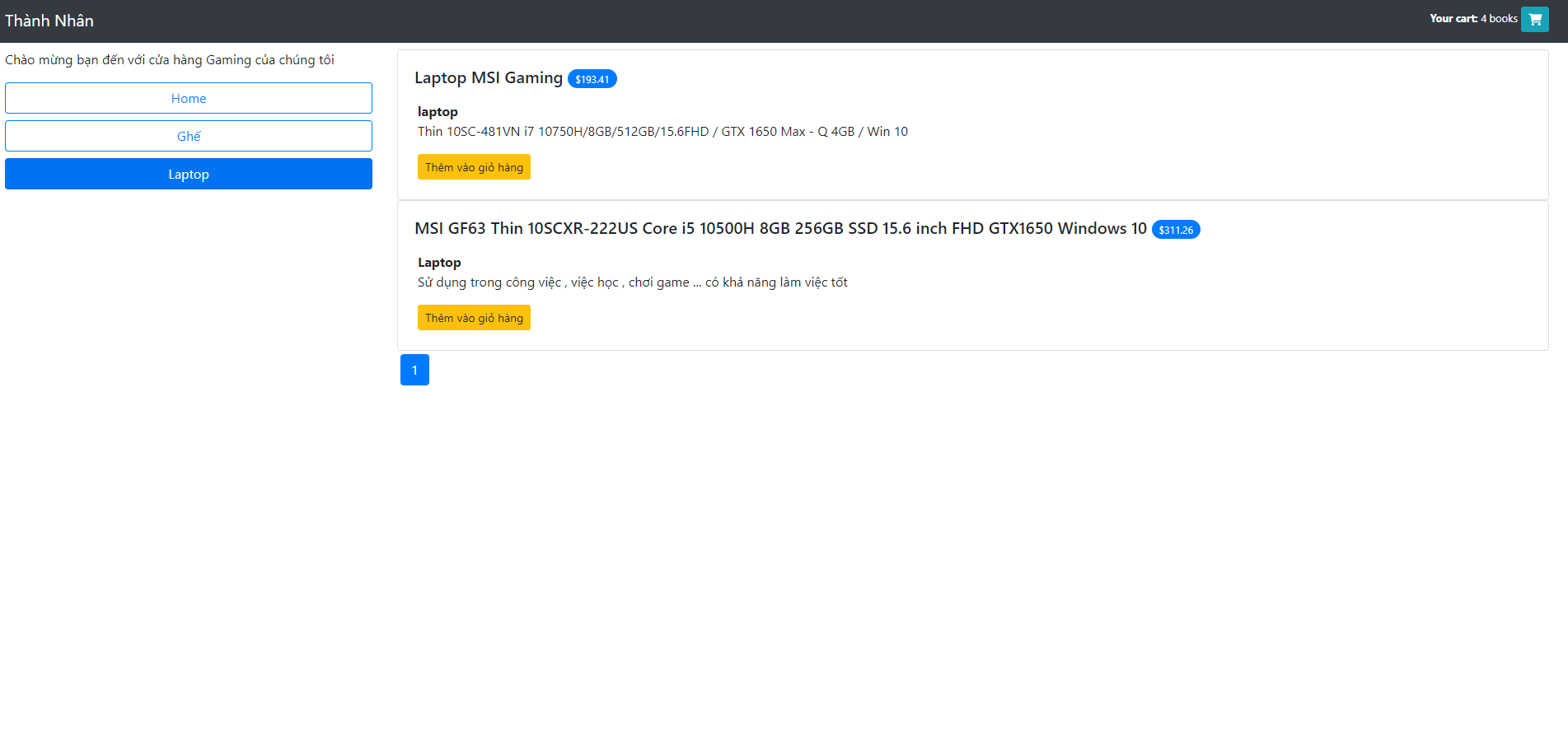Click the "Laptop" label on GF63 card
1568x742 pixels.
pos(439,262)
